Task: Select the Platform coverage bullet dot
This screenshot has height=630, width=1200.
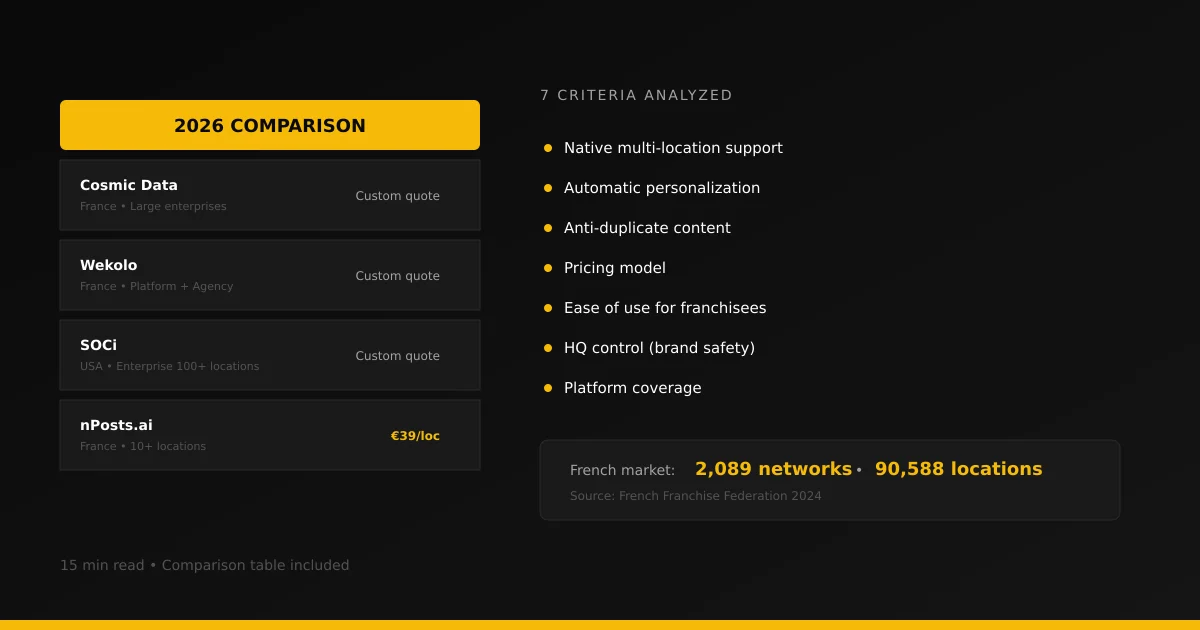Action: 547,387
